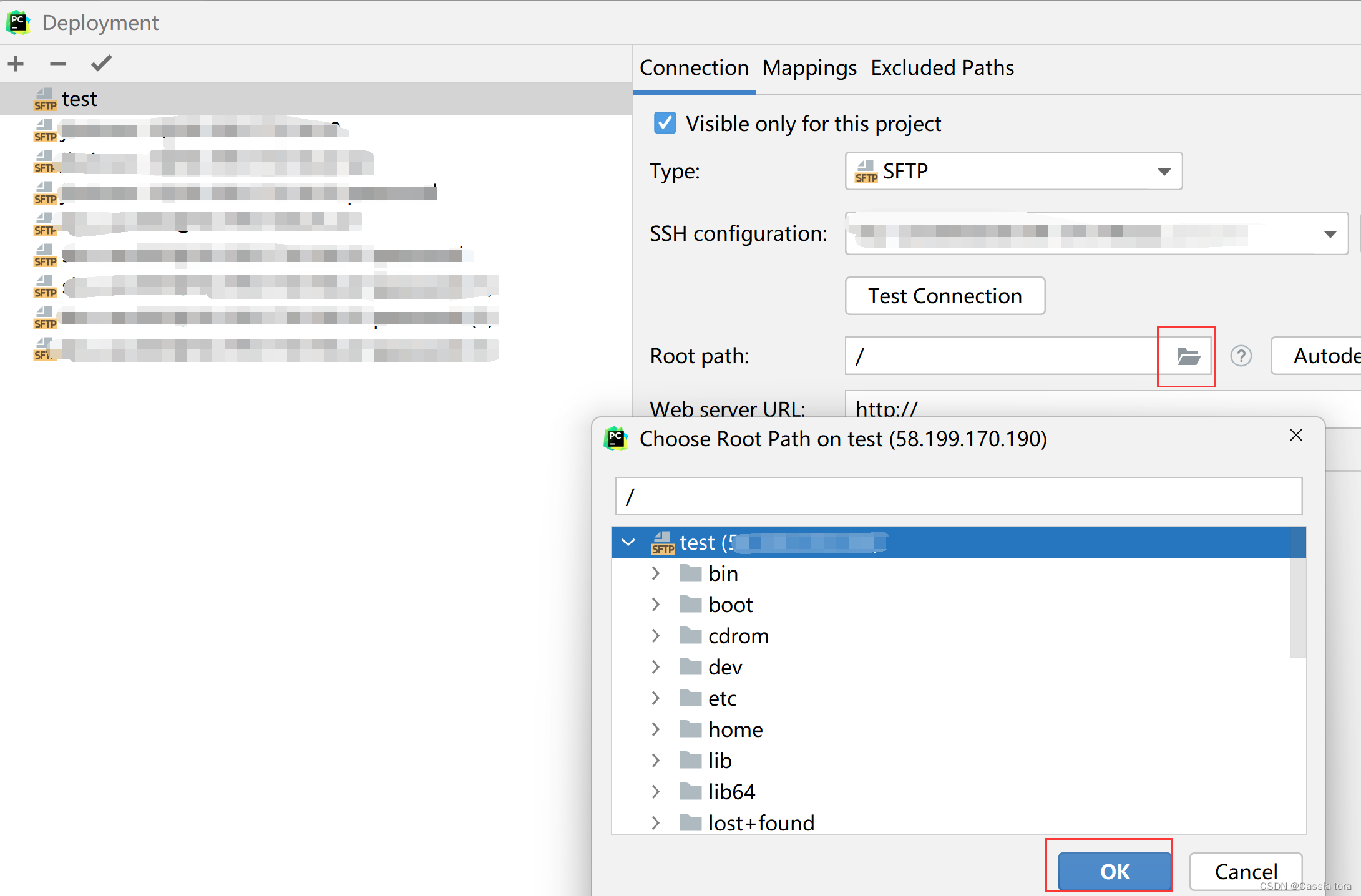Open the Type SFTP dropdown
Viewport: 1361px width, 896px height.
click(1013, 171)
